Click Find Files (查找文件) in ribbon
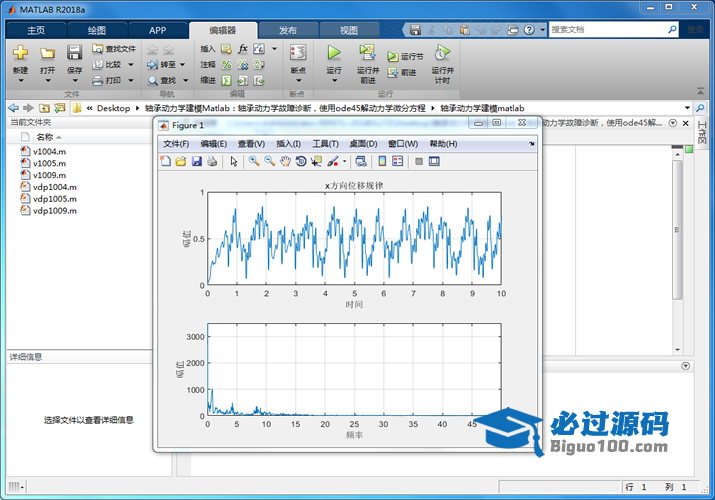715x500 pixels. click(114, 48)
